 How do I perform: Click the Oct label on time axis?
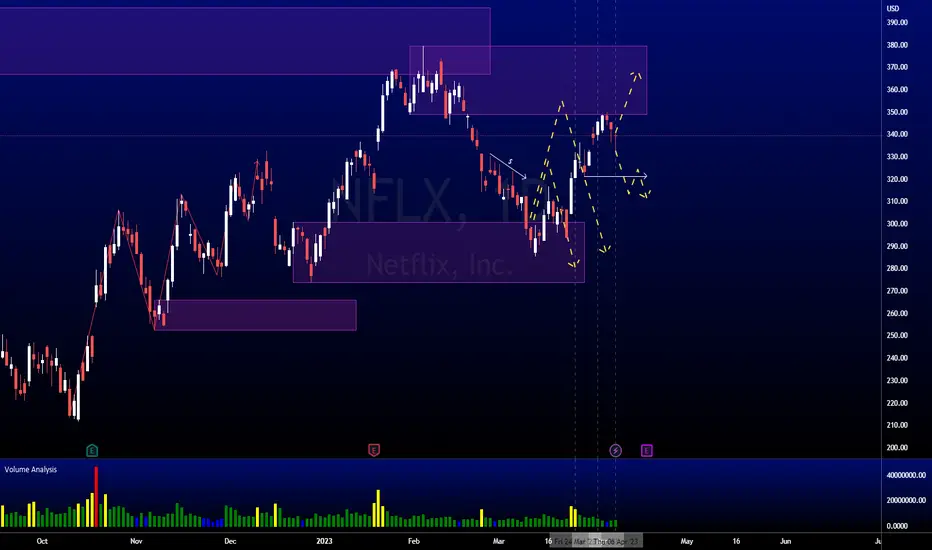(42, 541)
